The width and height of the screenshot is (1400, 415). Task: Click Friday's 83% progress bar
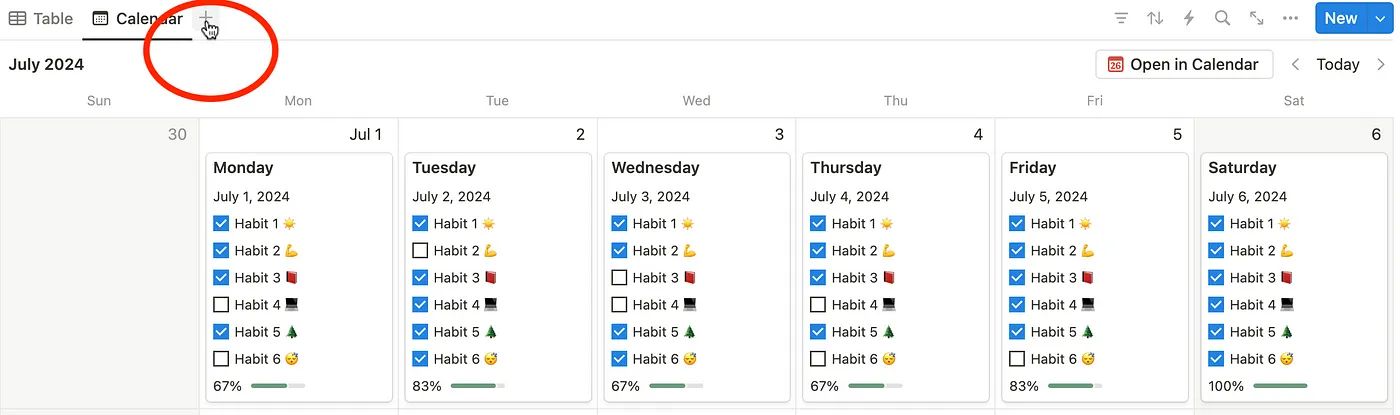[1075, 386]
